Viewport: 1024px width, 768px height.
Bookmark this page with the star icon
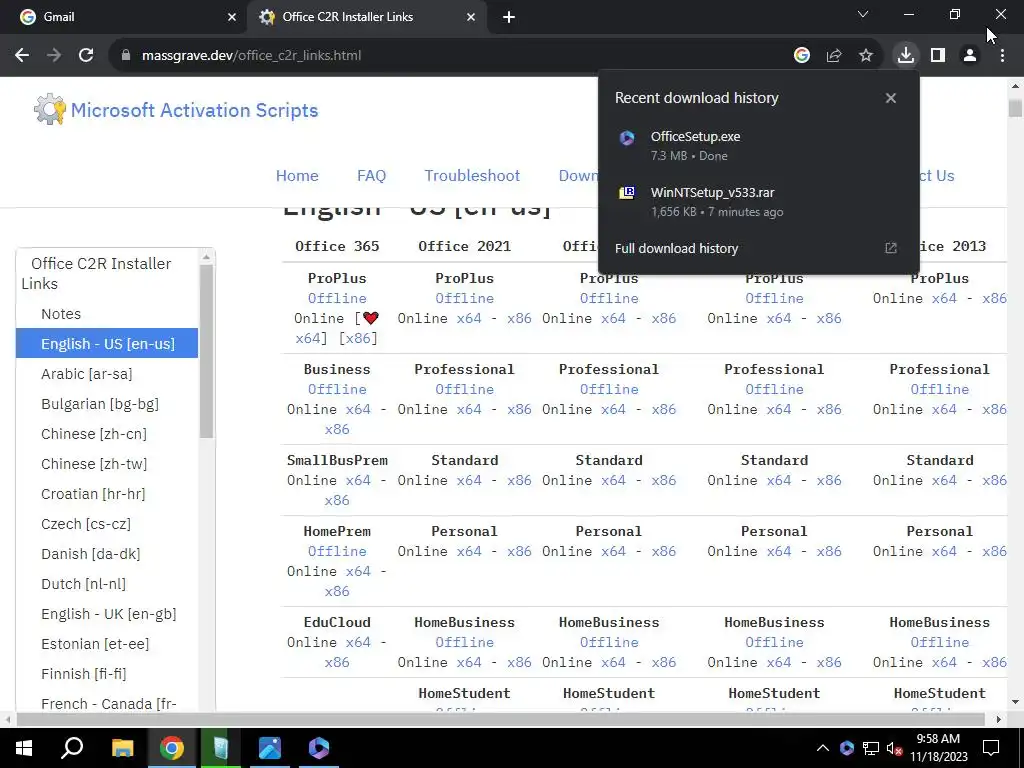tap(866, 56)
